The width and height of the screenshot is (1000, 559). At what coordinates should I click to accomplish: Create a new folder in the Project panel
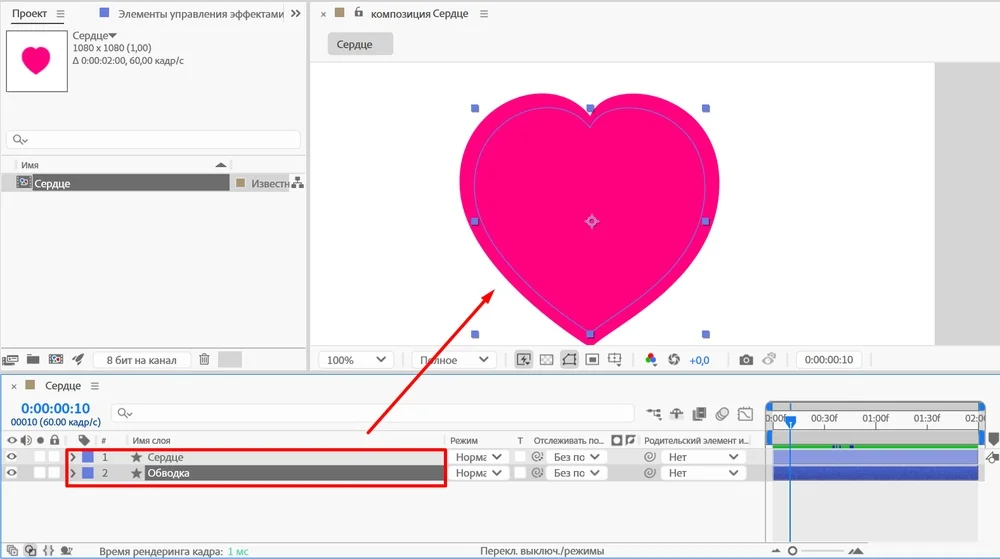click(x=33, y=359)
